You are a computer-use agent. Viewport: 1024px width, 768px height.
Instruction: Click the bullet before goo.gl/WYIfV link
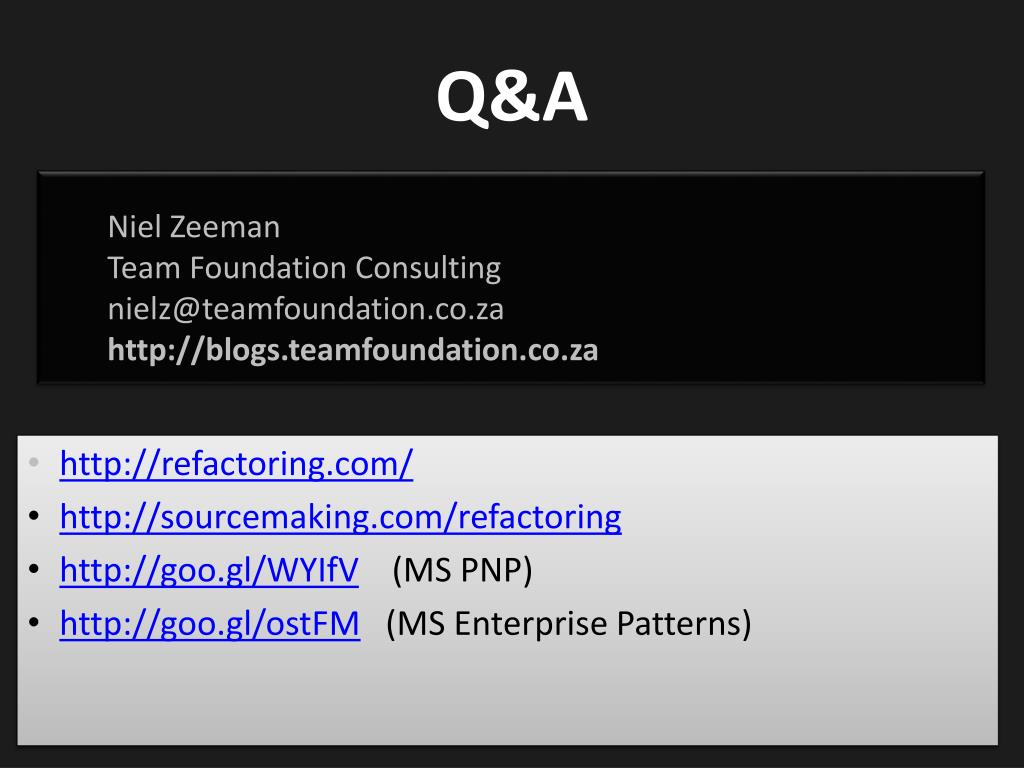[x=35, y=569]
